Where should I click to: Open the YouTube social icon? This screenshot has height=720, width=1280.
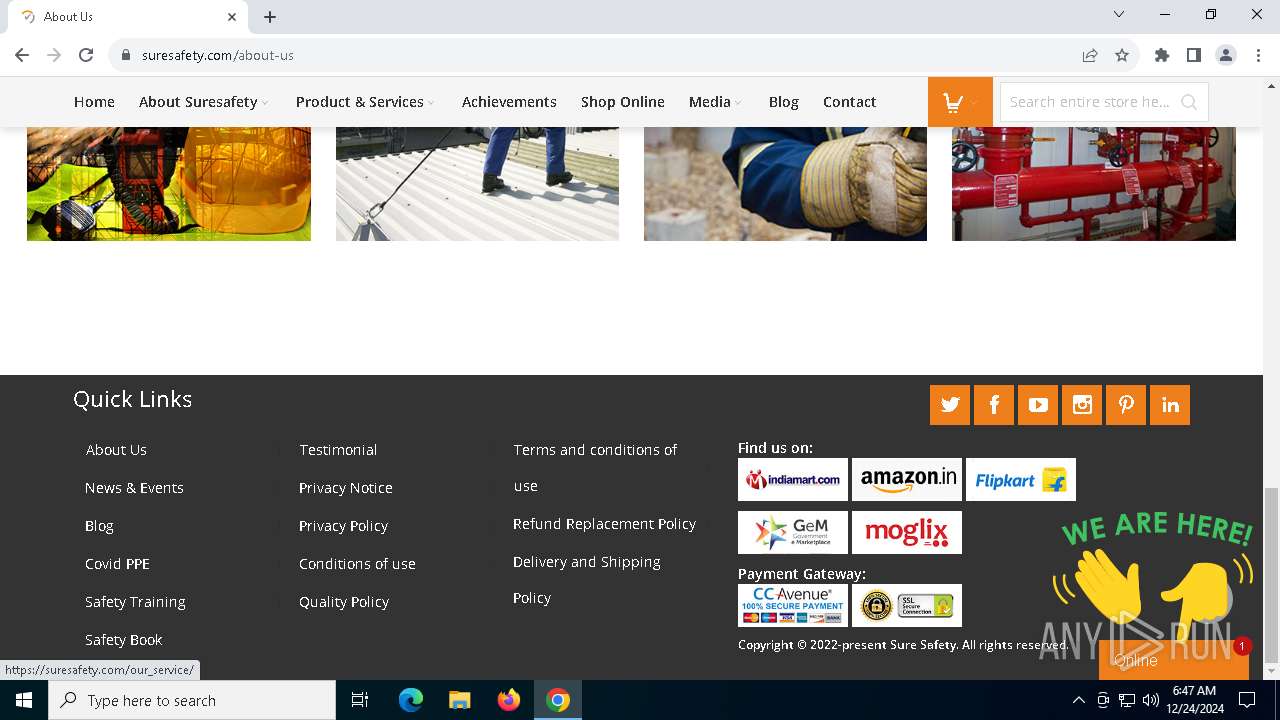point(1038,405)
